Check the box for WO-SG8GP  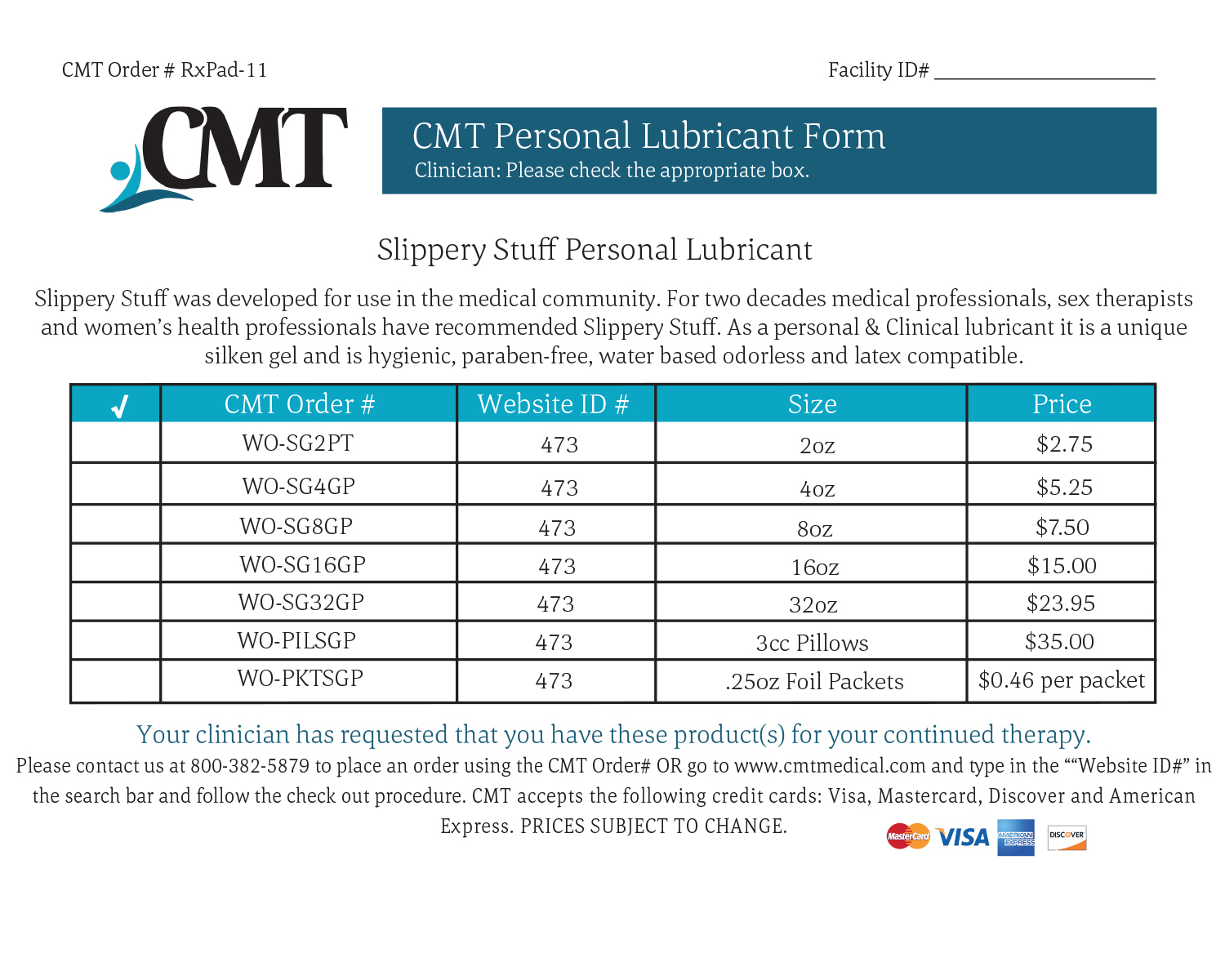click(116, 525)
